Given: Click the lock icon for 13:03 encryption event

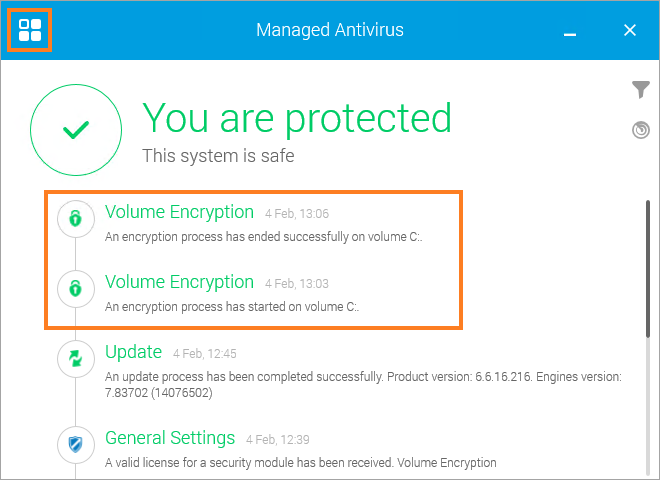Looking at the screenshot, I should (76, 288).
